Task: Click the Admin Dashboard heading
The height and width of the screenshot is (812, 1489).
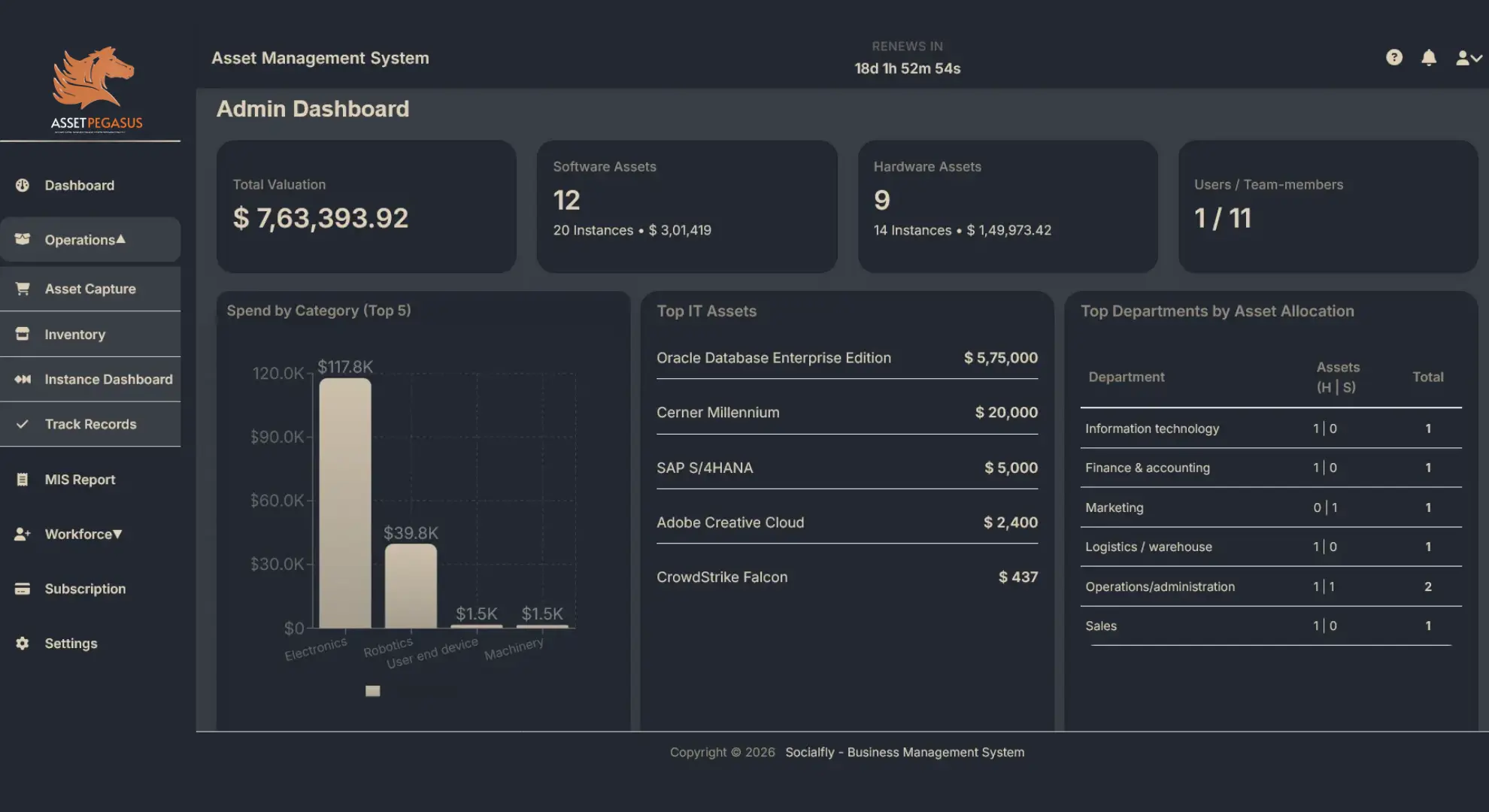Action: [313, 109]
